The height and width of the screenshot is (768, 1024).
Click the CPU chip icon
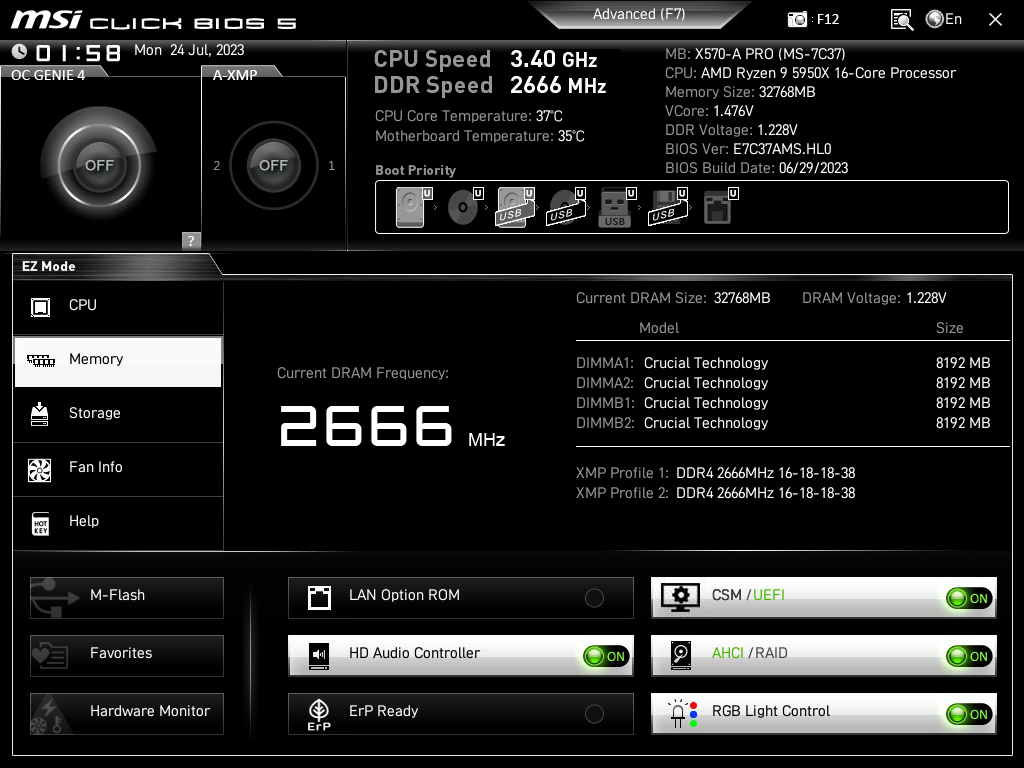(40, 306)
